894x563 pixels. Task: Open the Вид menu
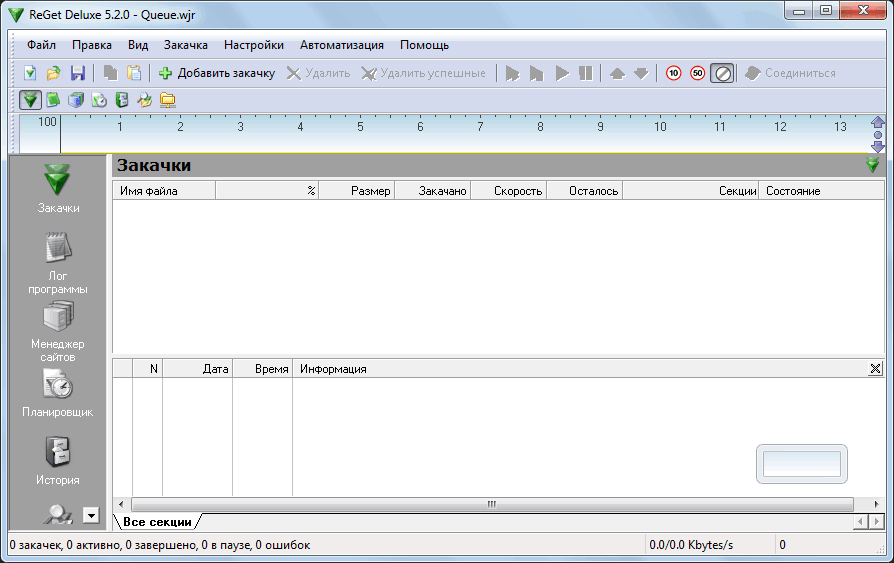(x=137, y=45)
